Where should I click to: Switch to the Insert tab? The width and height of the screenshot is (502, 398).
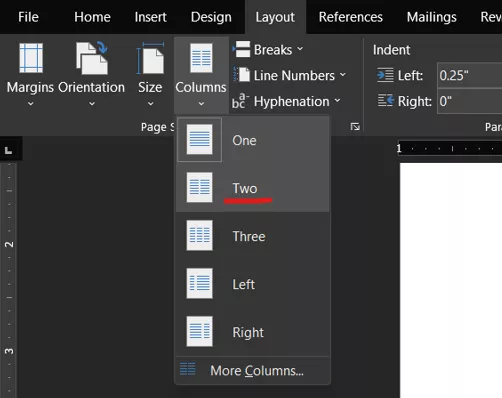pyautogui.click(x=150, y=17)
